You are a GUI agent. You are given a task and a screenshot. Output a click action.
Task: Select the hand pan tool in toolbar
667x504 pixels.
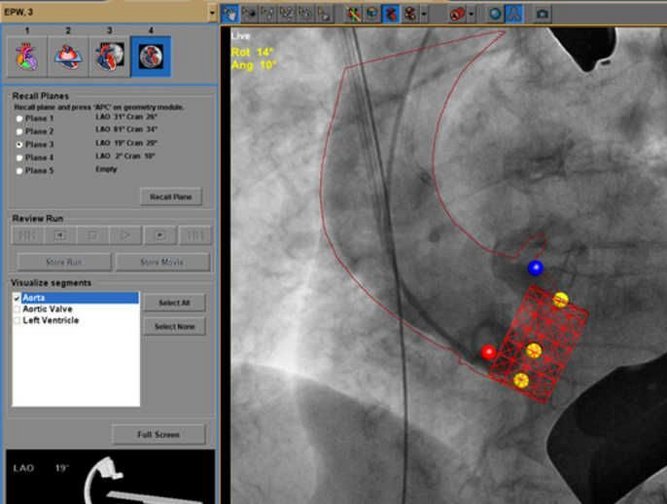pos(230,14)
